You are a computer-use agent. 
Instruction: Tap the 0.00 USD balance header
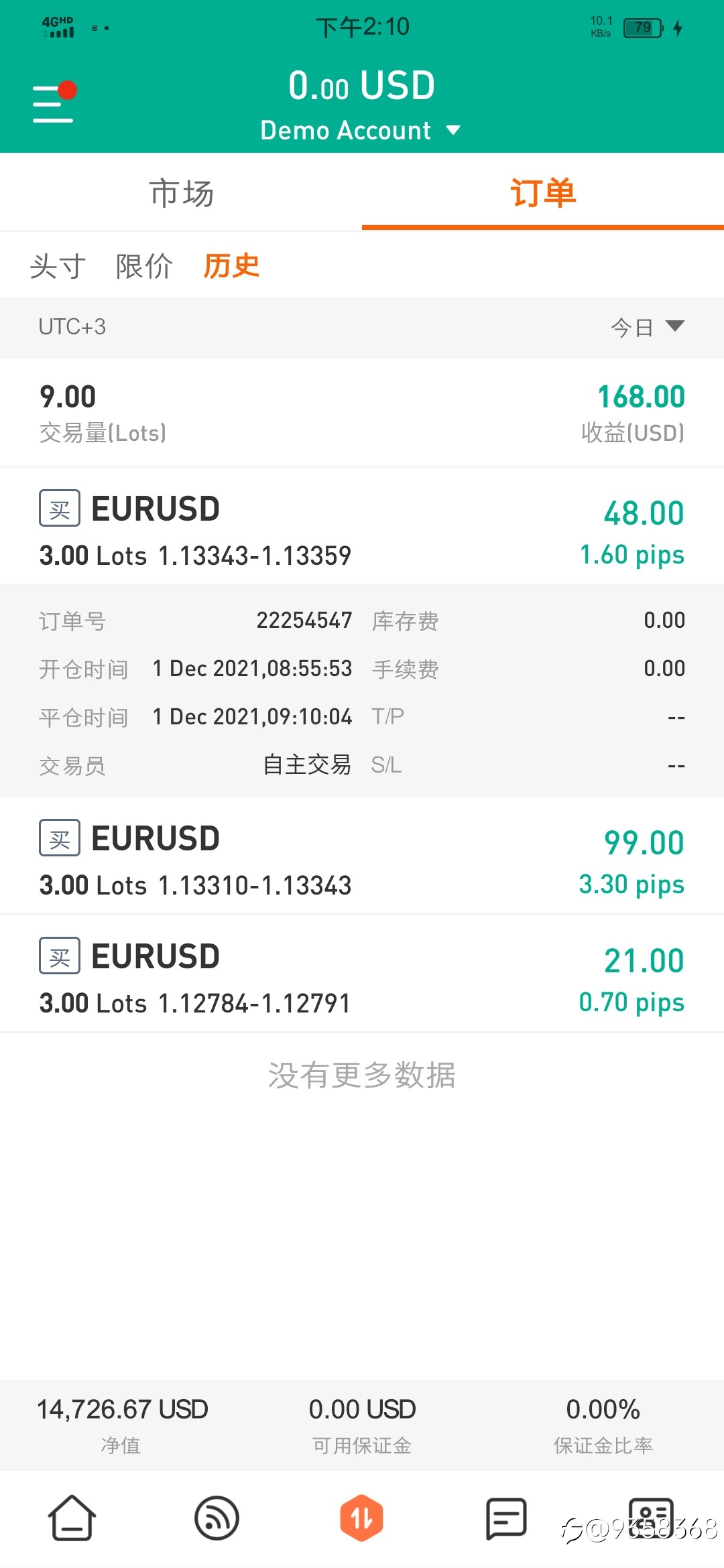pos(362,86)
